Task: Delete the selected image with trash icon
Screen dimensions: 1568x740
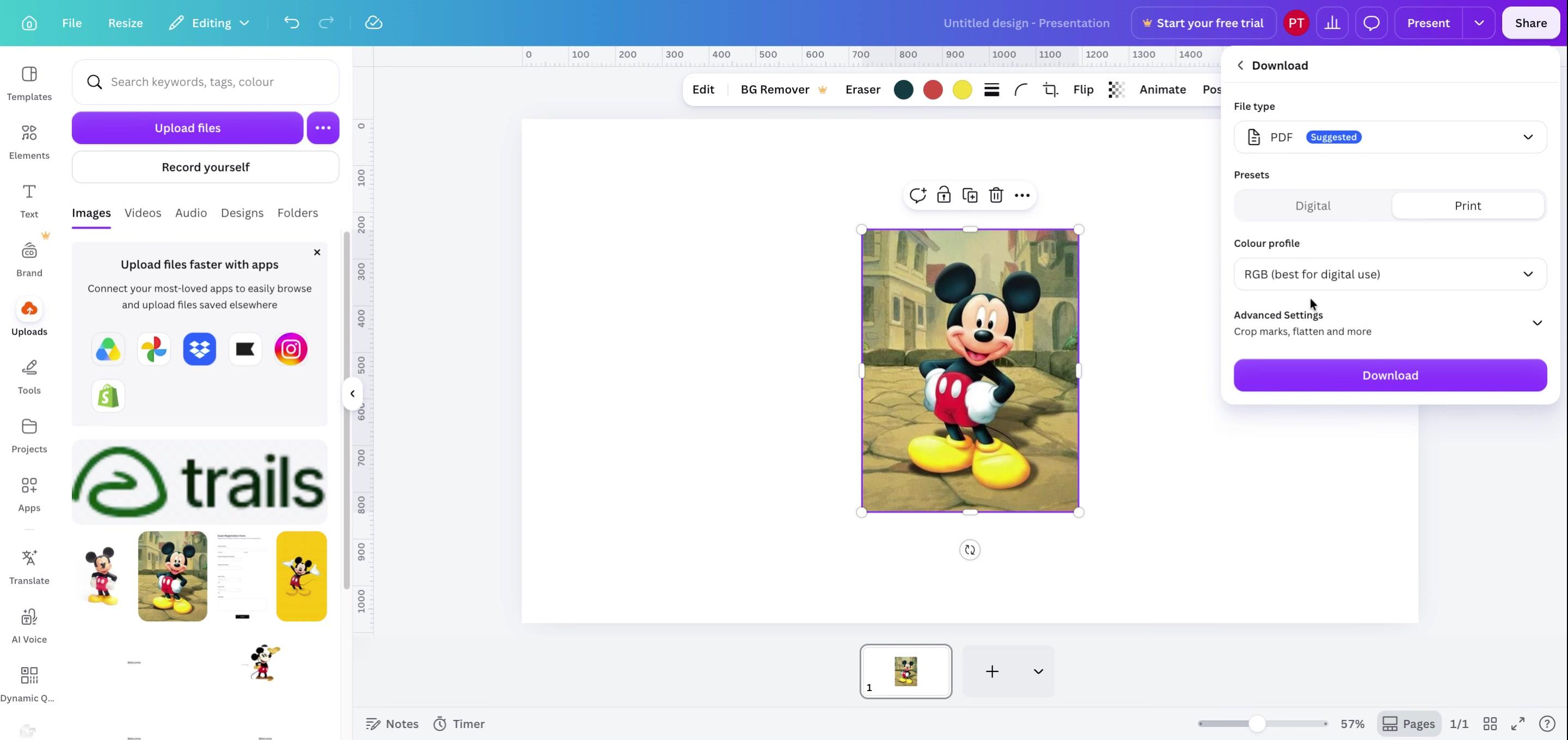Action: pos(996,195)
